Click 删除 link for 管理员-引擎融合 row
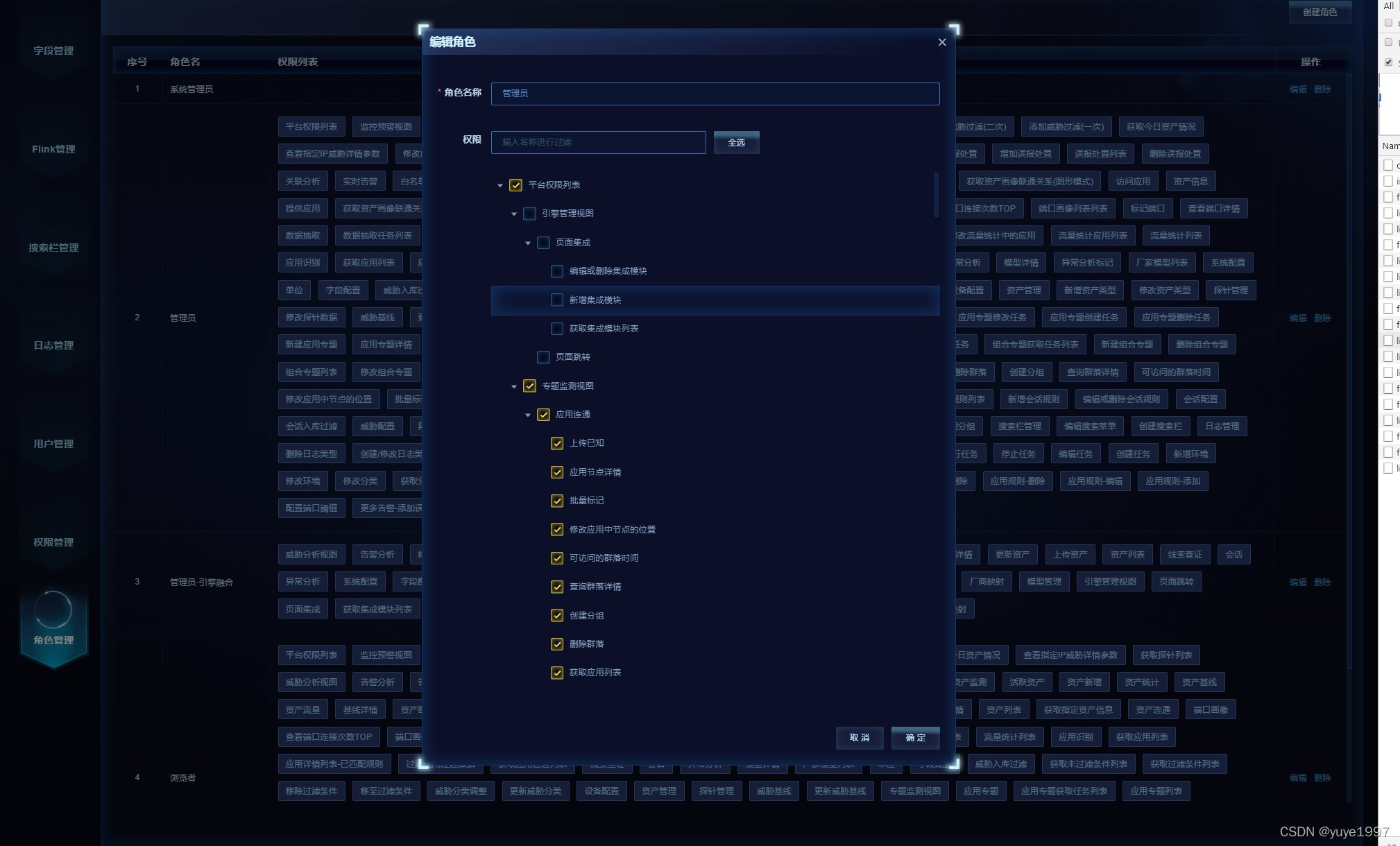The height and width of the screenshot is (846, 1400). coord(1322,582)
